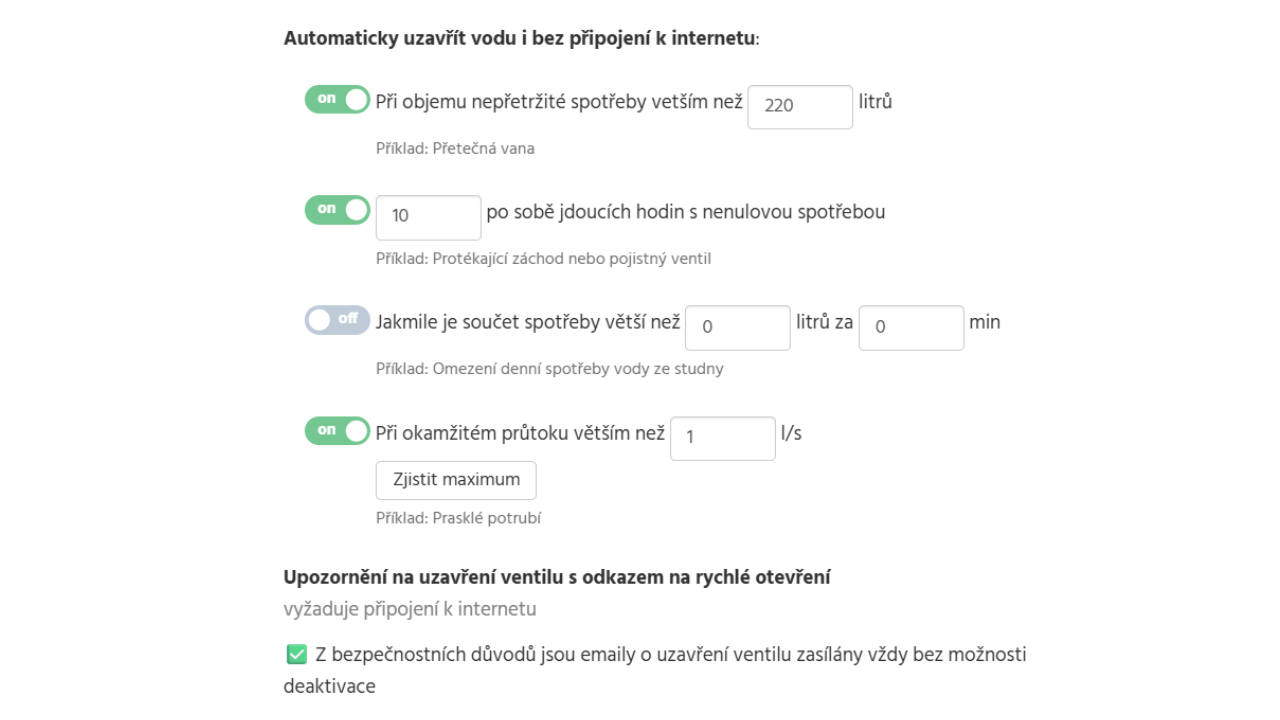Click the vyžaduje připojení k internetu text

[x=410, y=608]
